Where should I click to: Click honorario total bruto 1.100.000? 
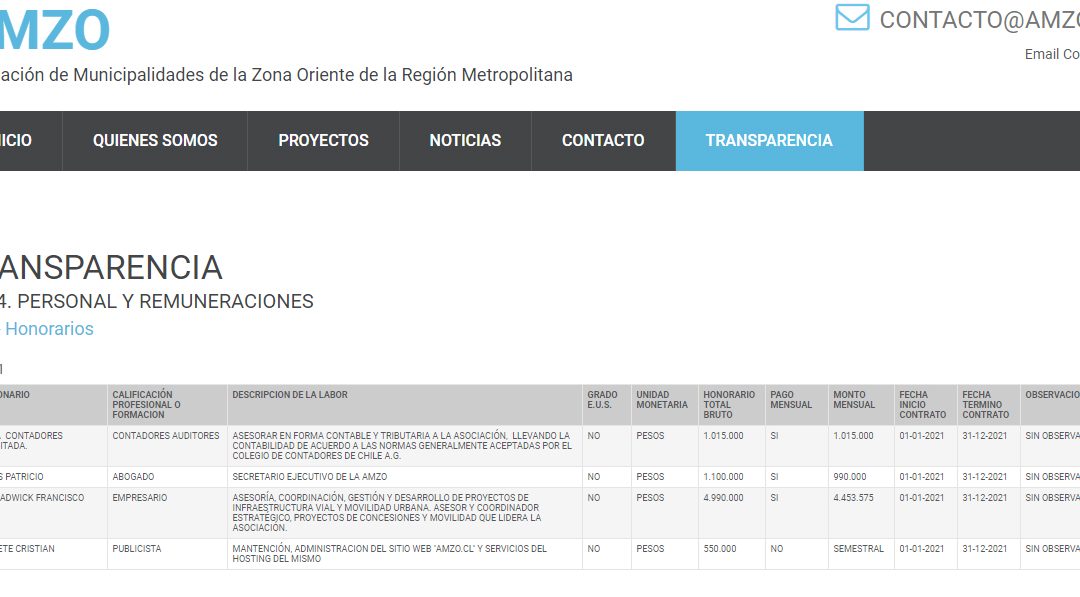723,476
